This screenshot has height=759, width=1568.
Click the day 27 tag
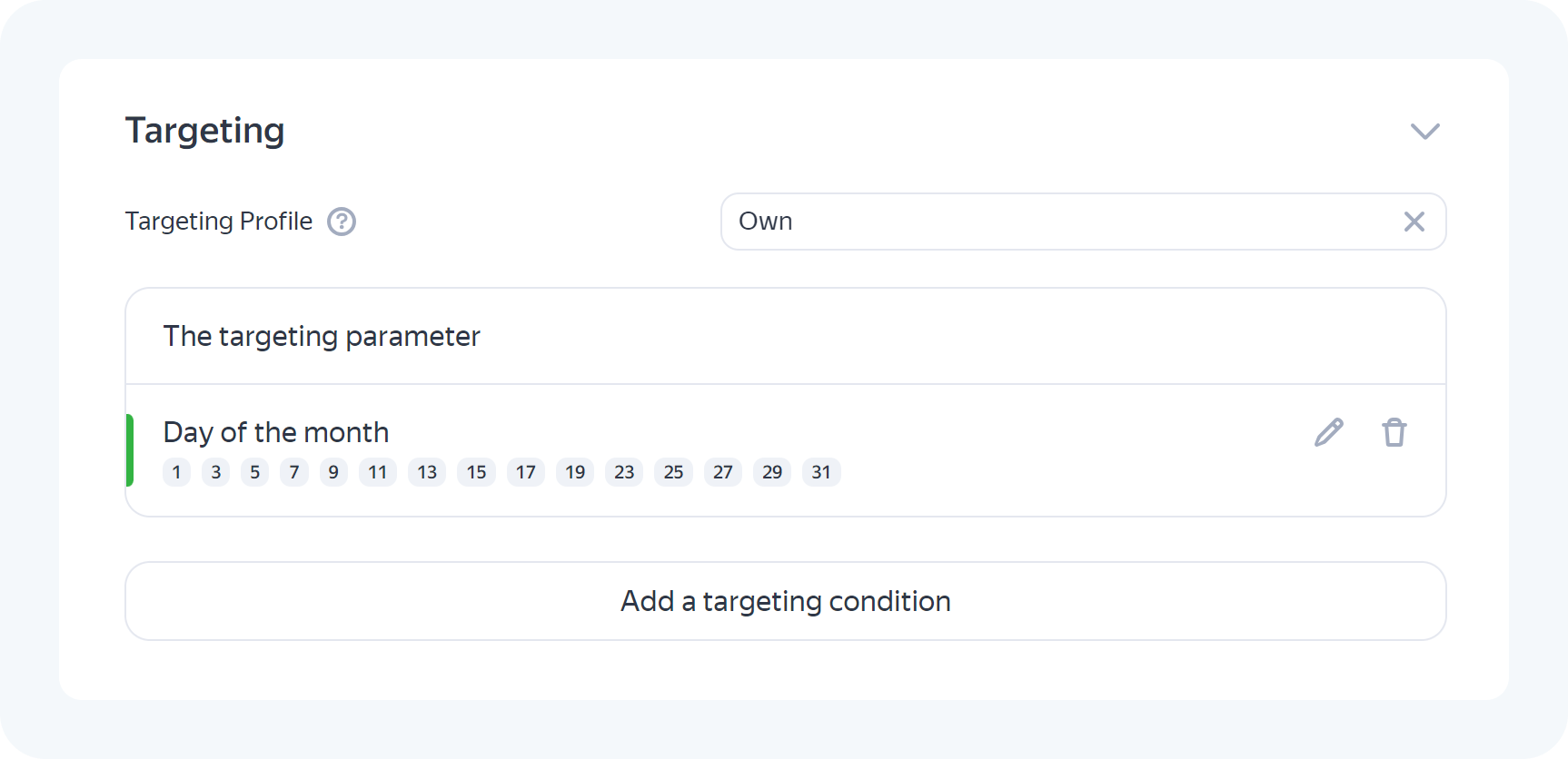tap(723, 472)
